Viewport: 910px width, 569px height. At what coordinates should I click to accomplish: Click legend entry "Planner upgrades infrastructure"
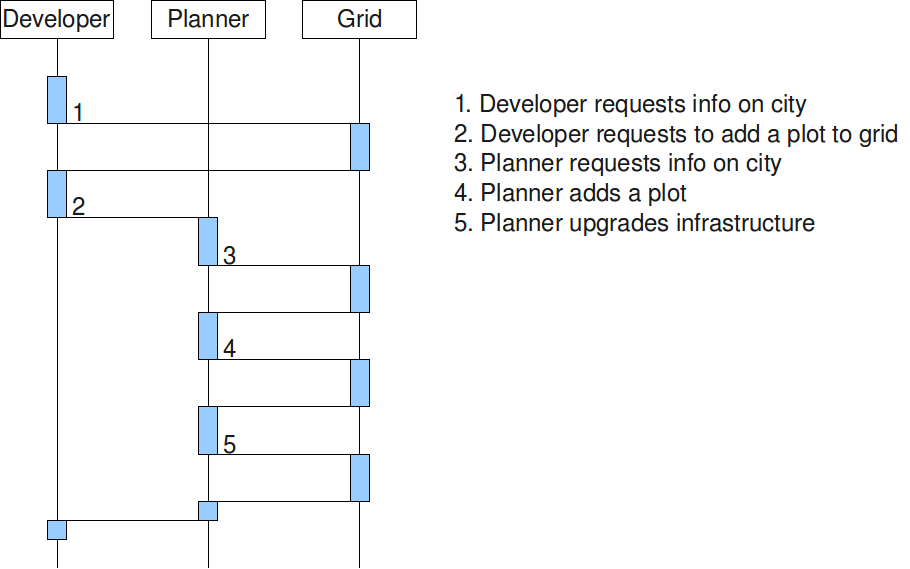click(634, 222)
